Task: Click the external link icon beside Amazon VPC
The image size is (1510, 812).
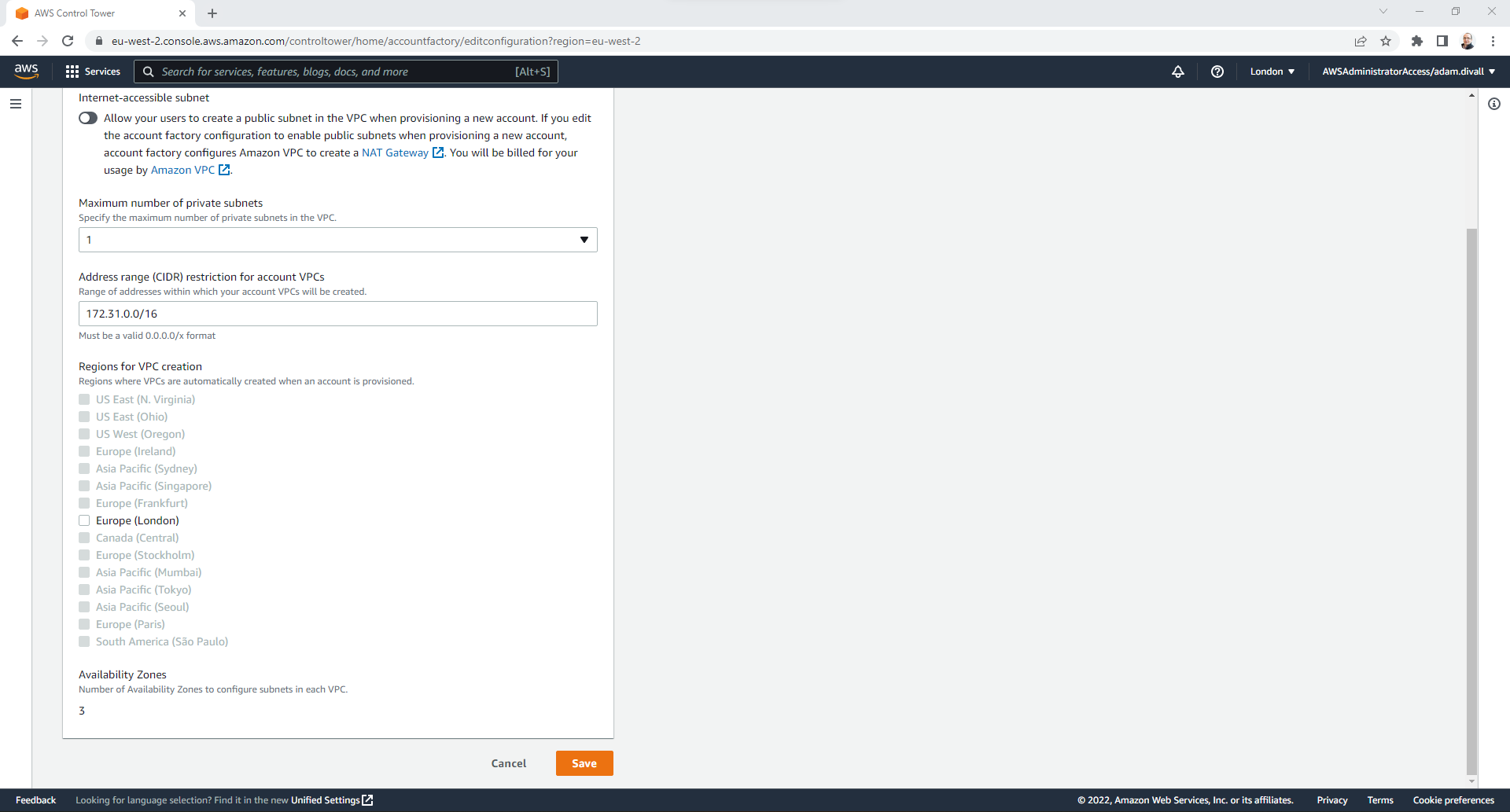Action: click(225, 170)
